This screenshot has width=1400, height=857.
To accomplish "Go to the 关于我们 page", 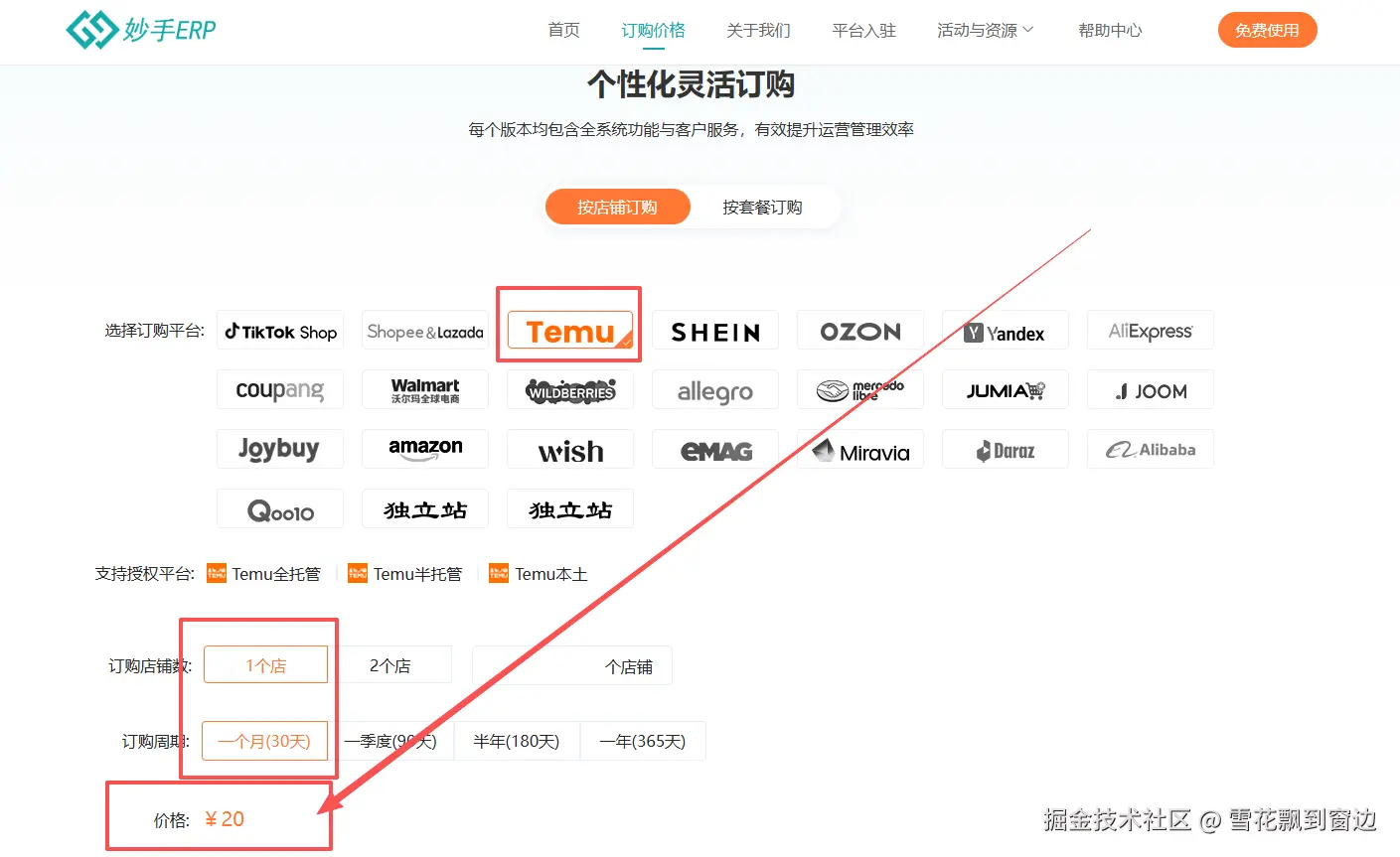I will point(758,30).
